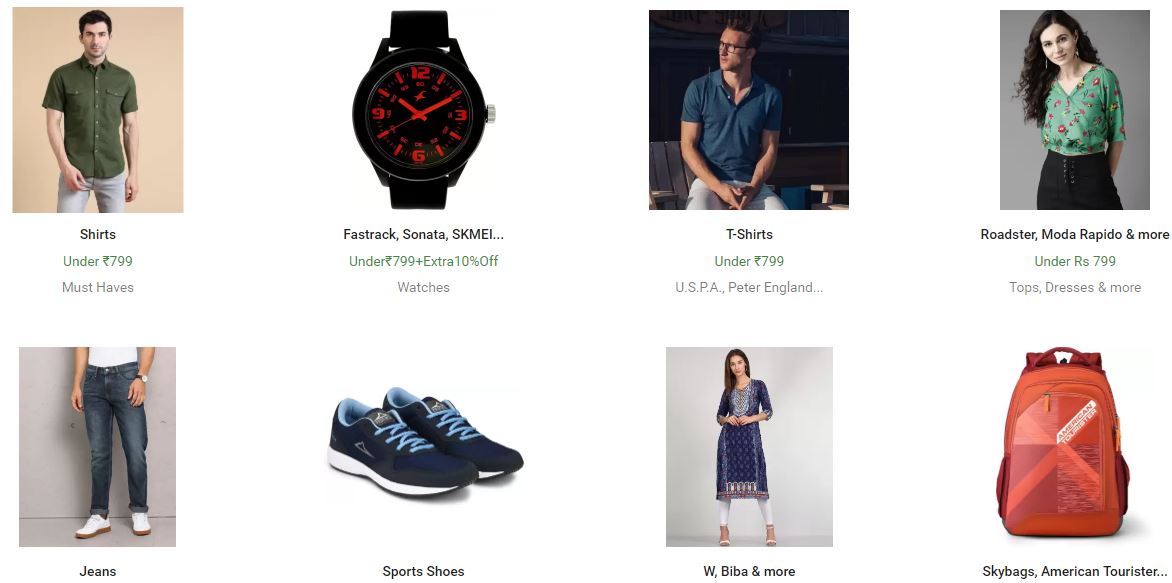Click the Jeans category label
The height and width of the screenshot is (583, 1172).
pos(98,572)
